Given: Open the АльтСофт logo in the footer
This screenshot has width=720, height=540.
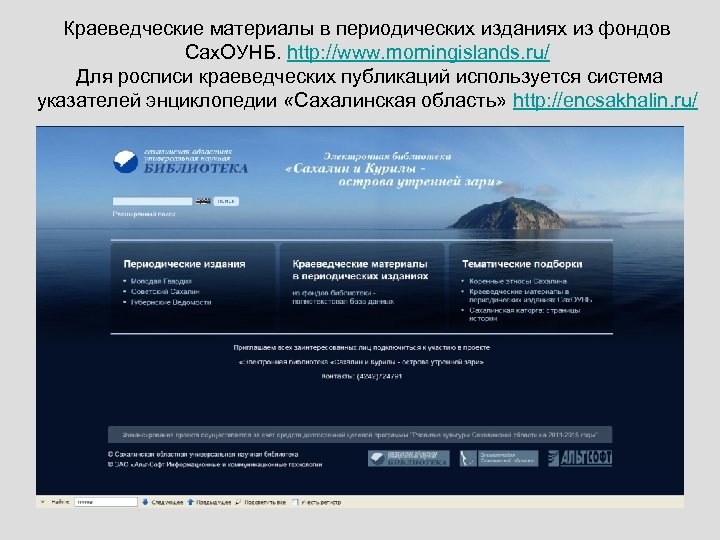Looking at the screenshot, I should [580, 458].
